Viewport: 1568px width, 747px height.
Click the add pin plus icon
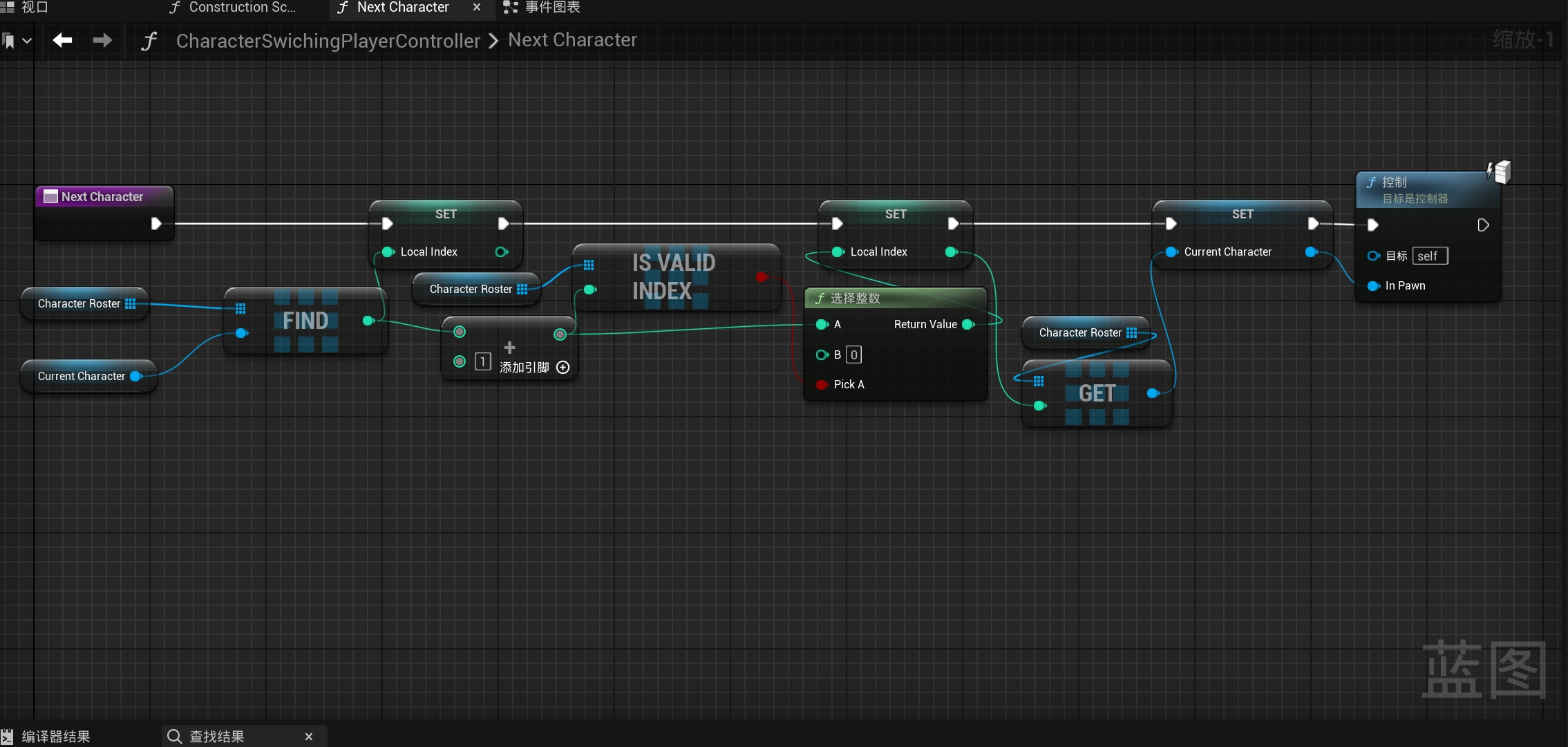pyautogui.click(x=563, y=368)
